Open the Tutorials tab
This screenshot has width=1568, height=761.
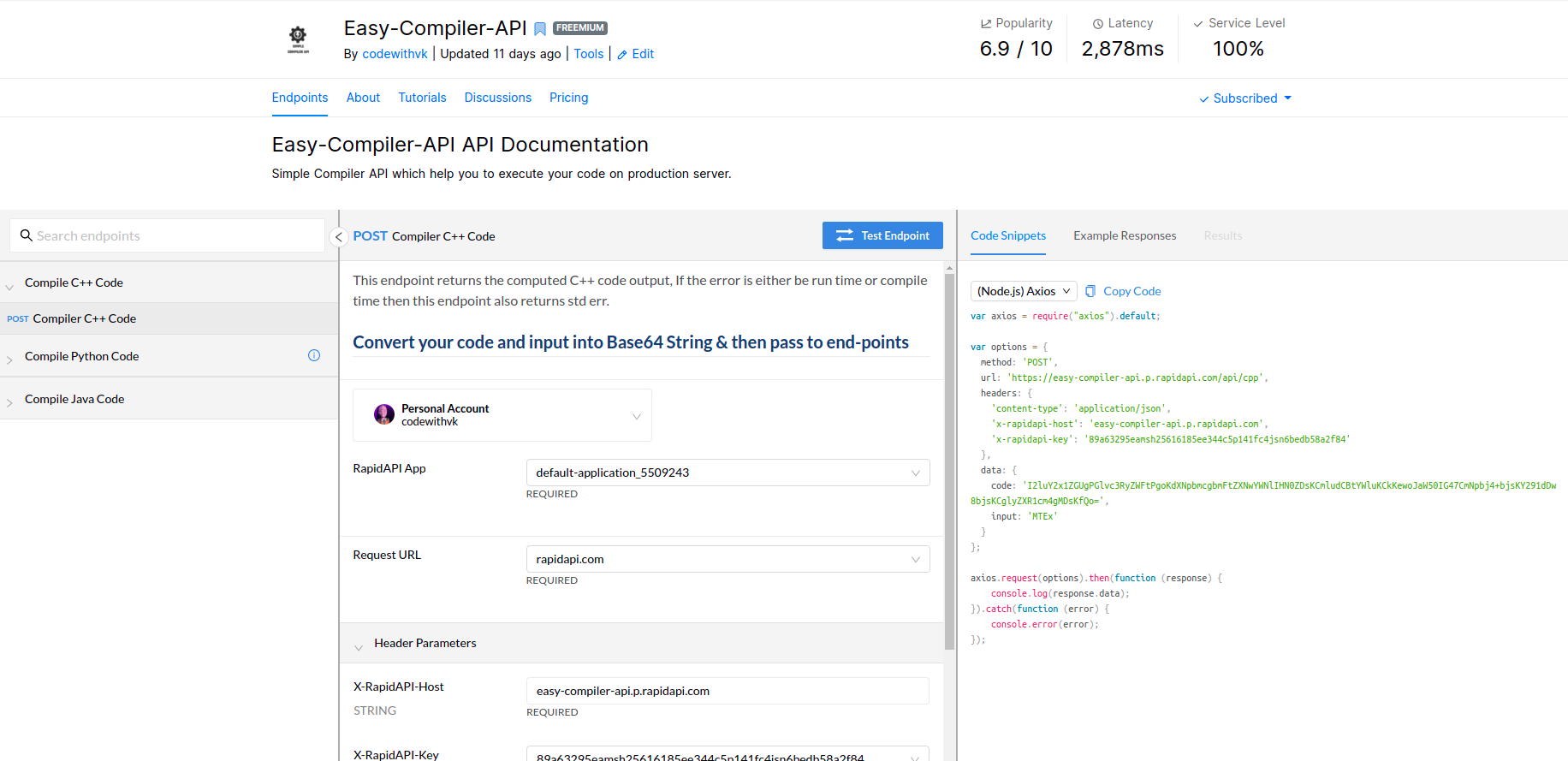pyautogui.click(x=422, y=98)
